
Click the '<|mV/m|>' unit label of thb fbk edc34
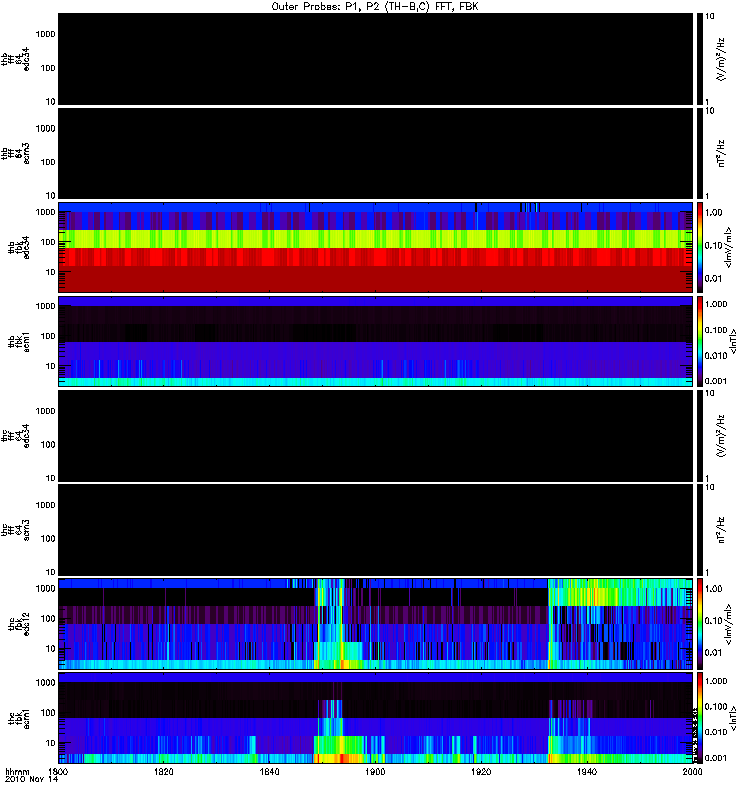728,247
